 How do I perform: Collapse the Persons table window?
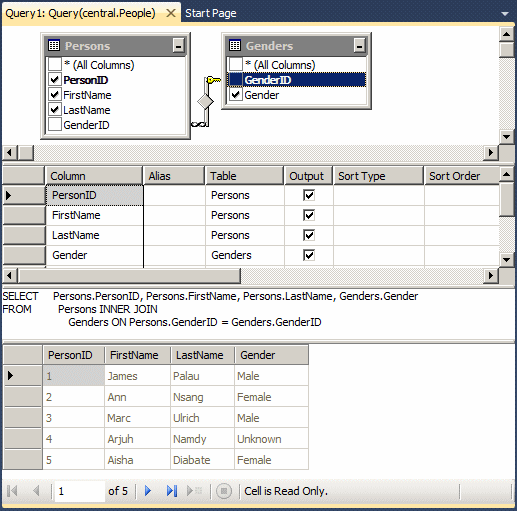[179, 46]
